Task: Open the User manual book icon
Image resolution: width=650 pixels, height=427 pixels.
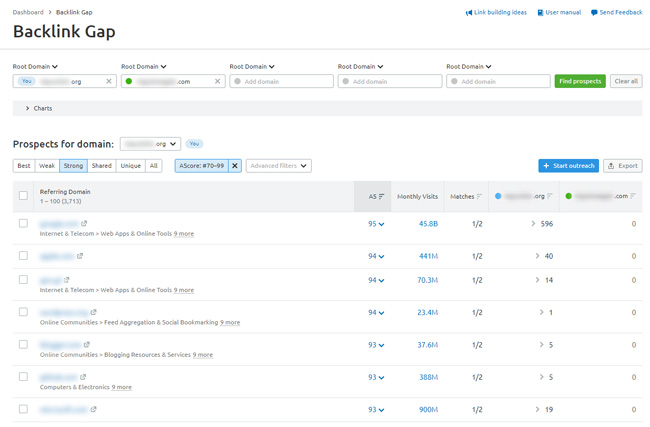Action: [x=541, y=13]
